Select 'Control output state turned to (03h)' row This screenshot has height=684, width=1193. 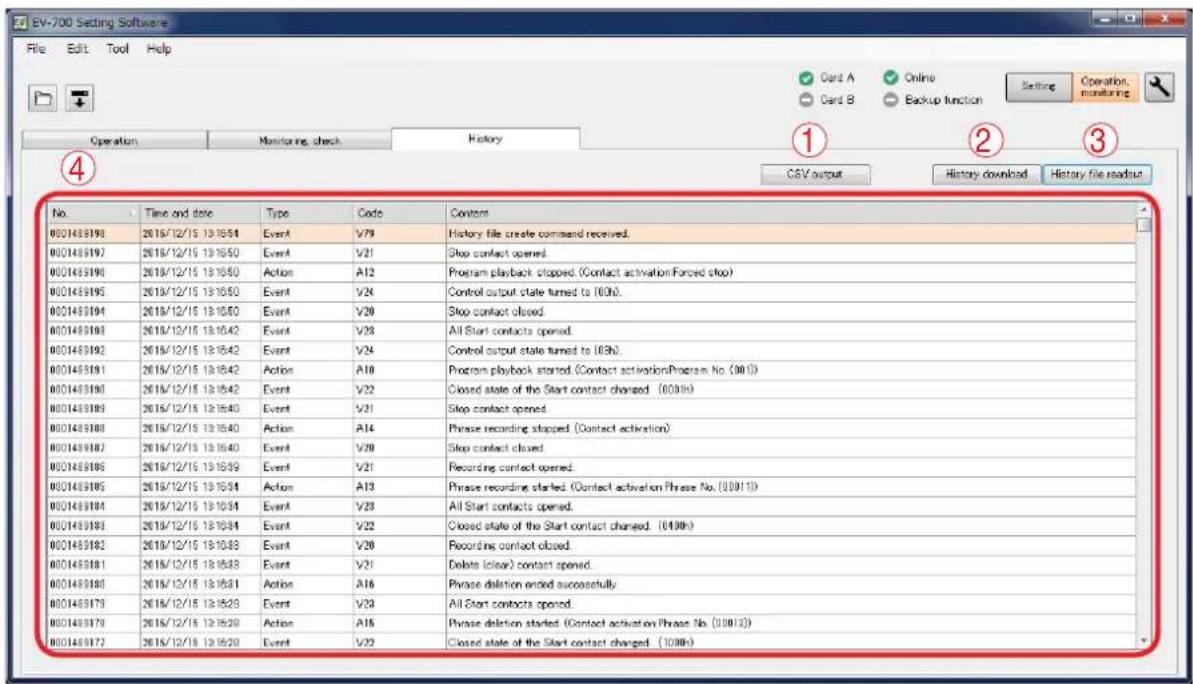tap(592, 351)
